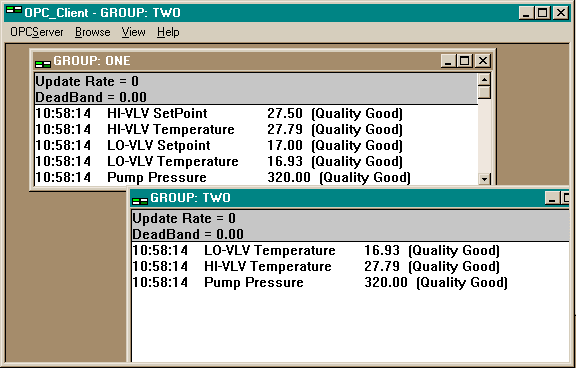Maximize the GROUP: ONE child window
This screenshot has height=368, width=576.
tap(464, 61)
